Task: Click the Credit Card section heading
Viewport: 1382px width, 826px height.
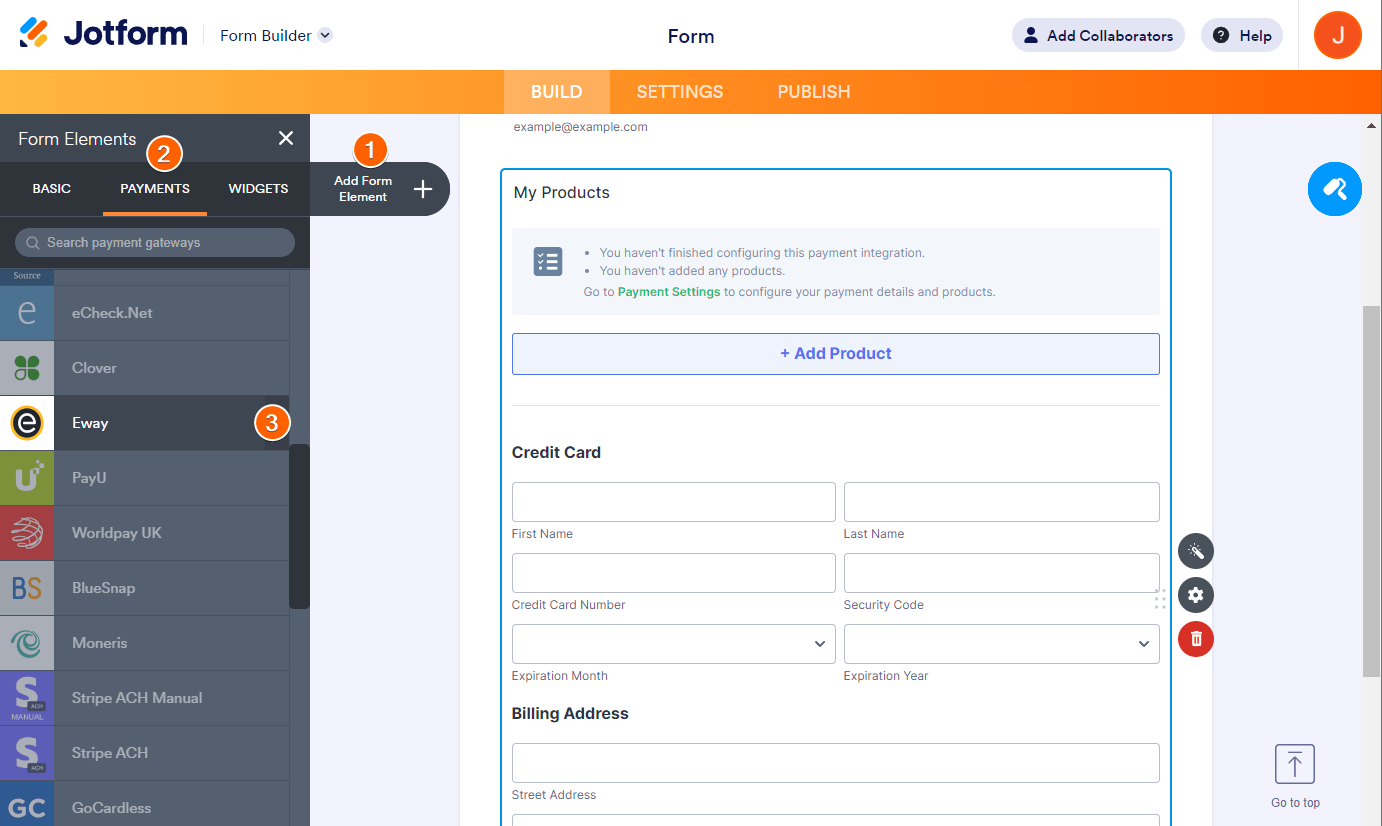Action: (556, 452)
